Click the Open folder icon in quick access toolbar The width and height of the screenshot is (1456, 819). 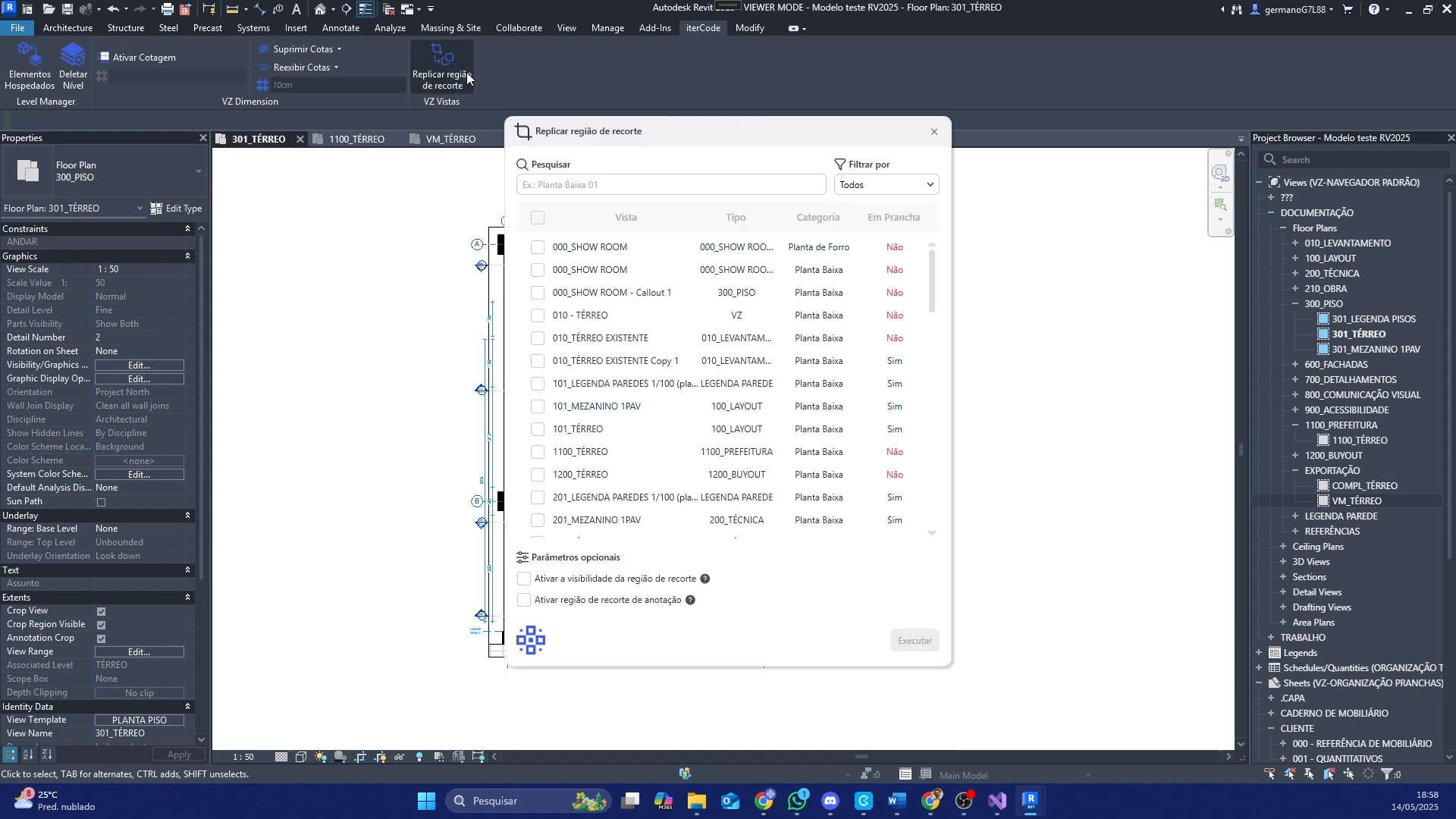point(48,9)
